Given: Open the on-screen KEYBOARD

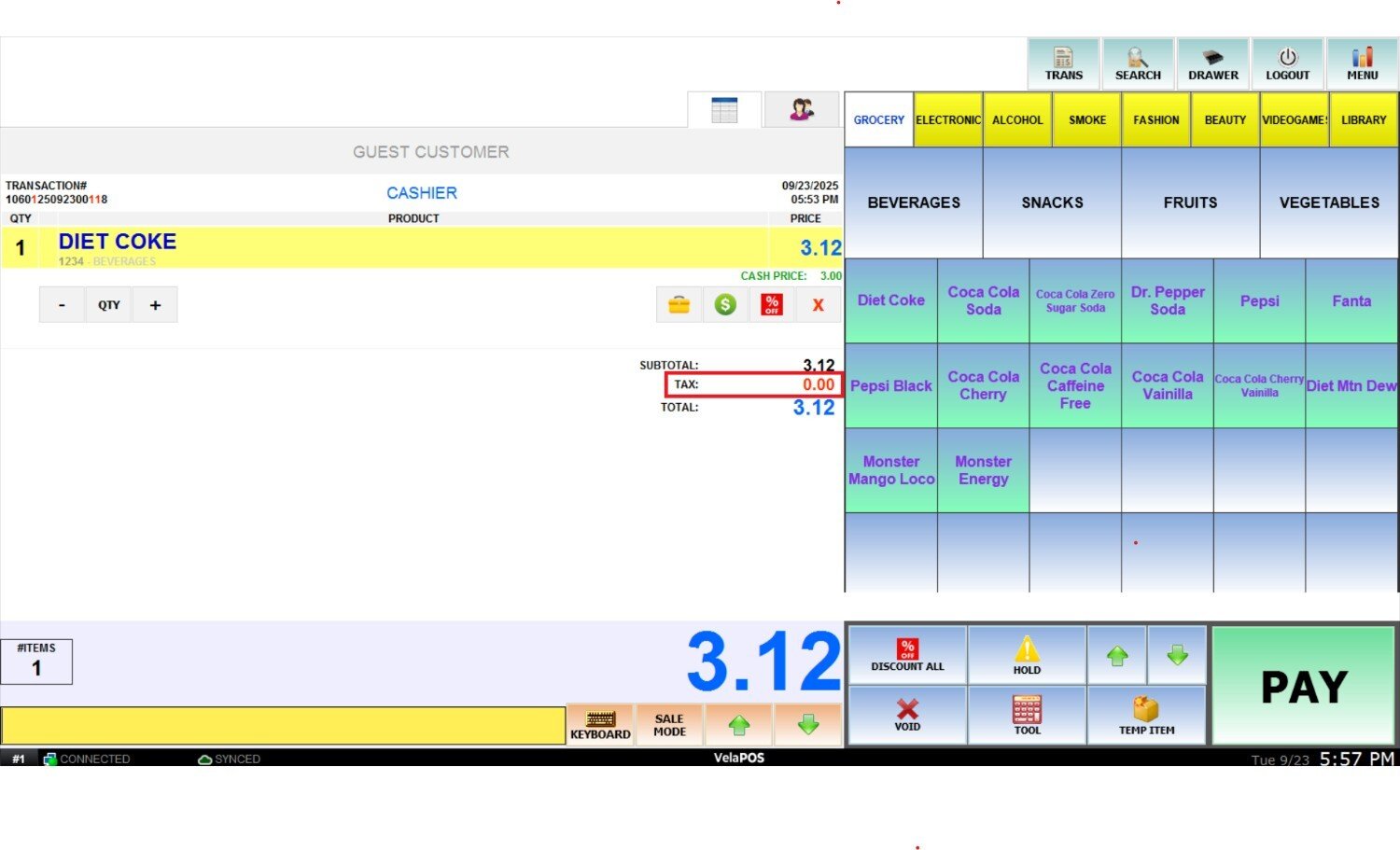Looking at the screenshot, I should point(600,725).
